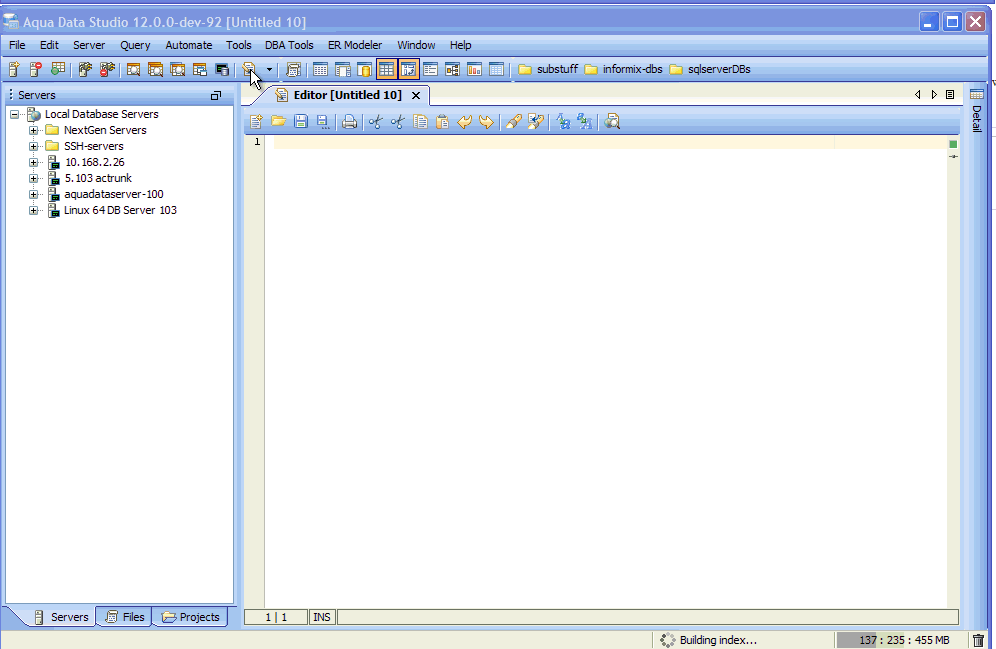Click the server icon with red minus

[x=36, y=69]
